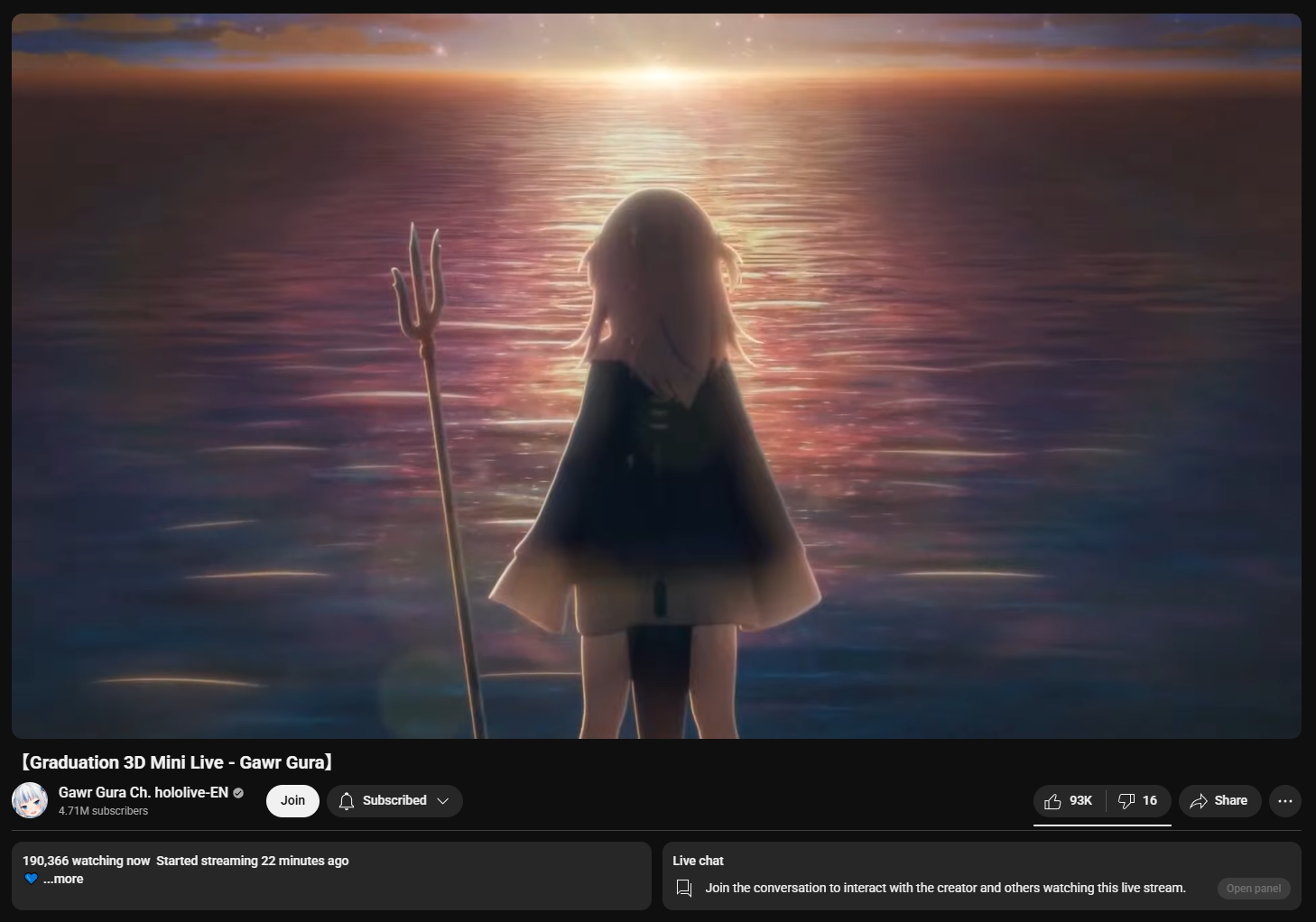Click the thumbs-down dislike button

[1138, 801]
